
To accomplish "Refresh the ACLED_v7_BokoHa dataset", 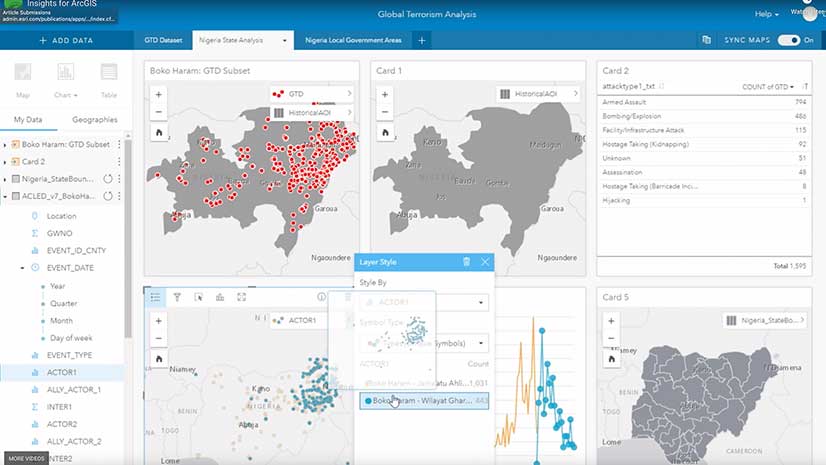I will (108, 196).
